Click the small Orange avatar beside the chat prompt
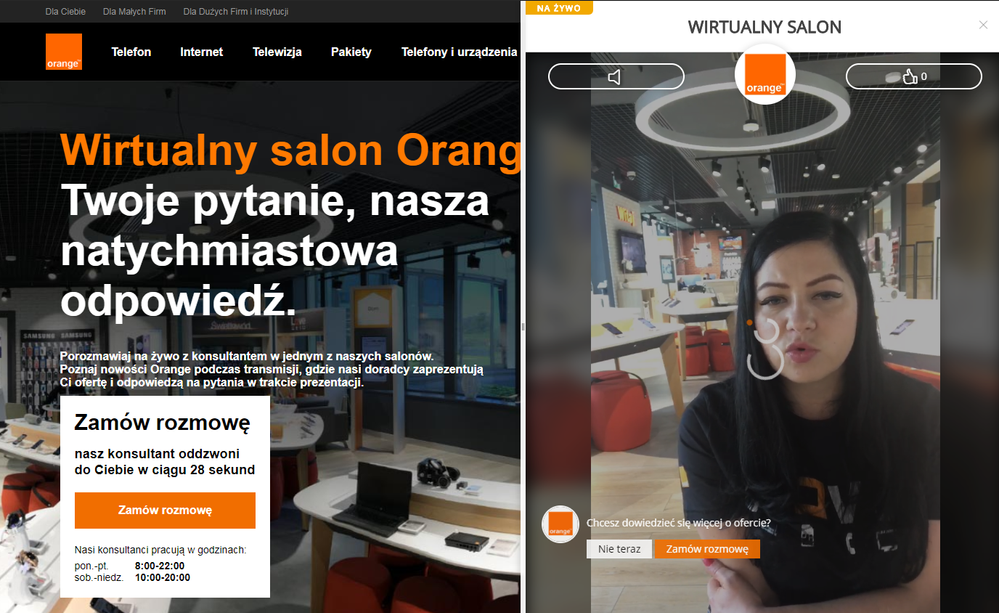The image size is (999, 613). tap(560, 524)
